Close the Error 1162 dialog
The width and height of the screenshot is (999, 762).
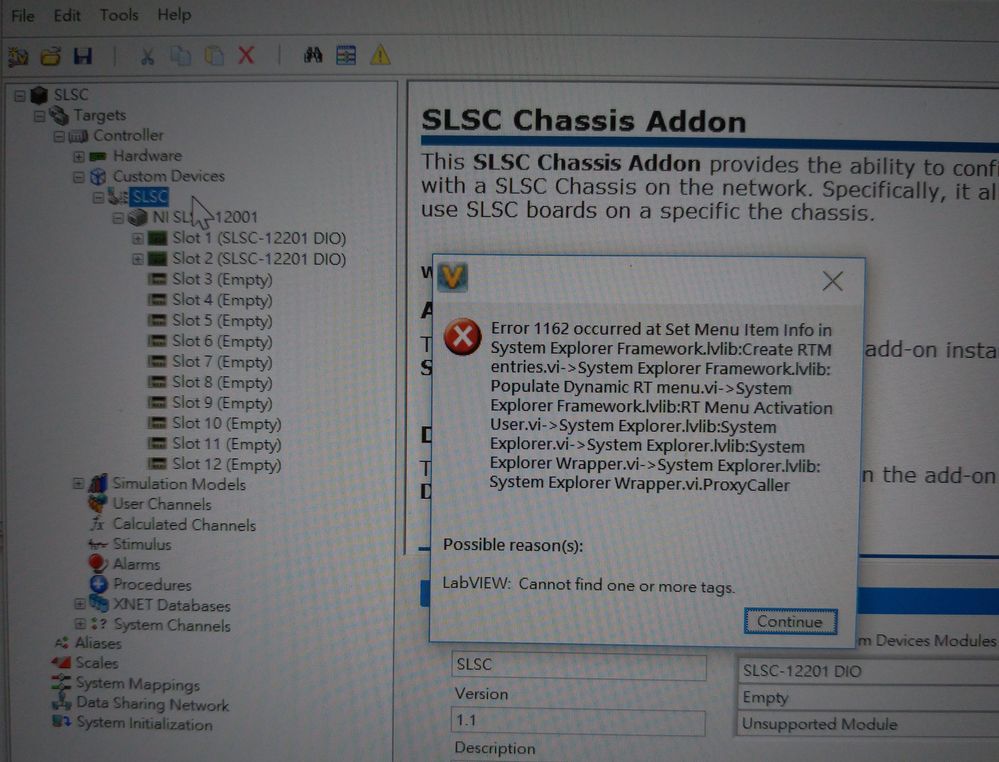tap(832, 281)
